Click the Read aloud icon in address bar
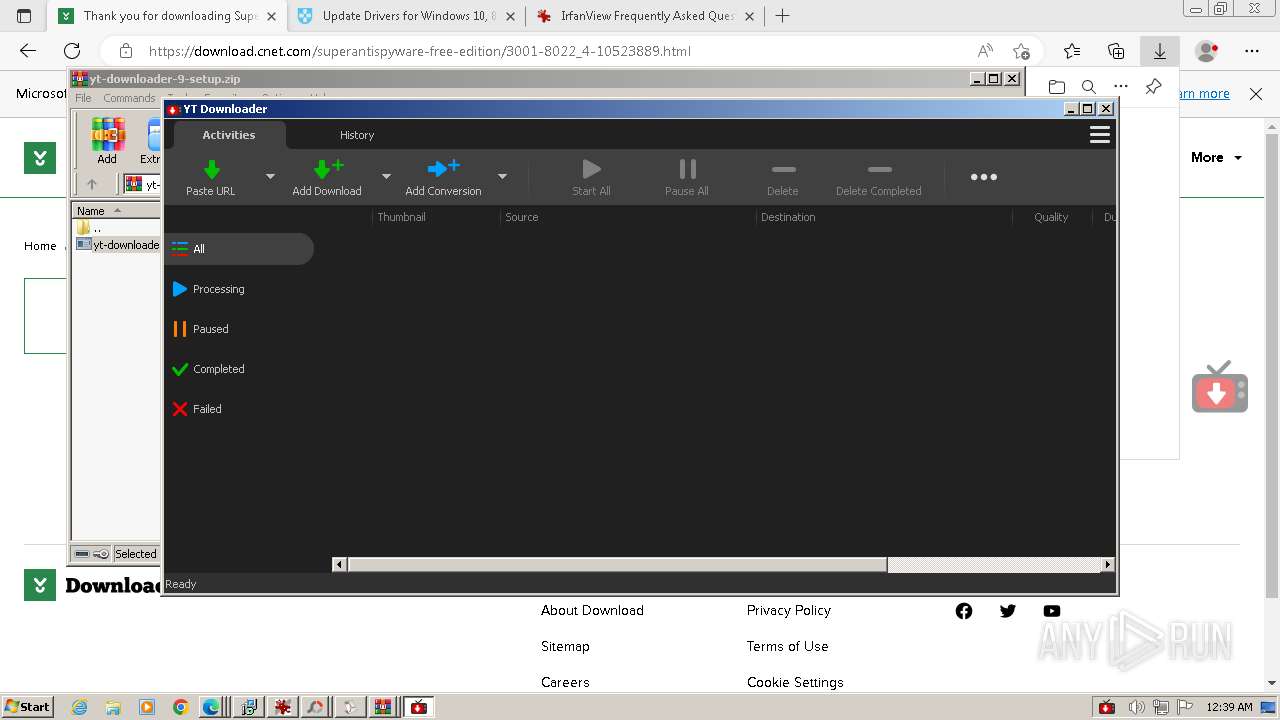Image resolution: width=1280 pixels, height=720 pixels. point(985,51)
